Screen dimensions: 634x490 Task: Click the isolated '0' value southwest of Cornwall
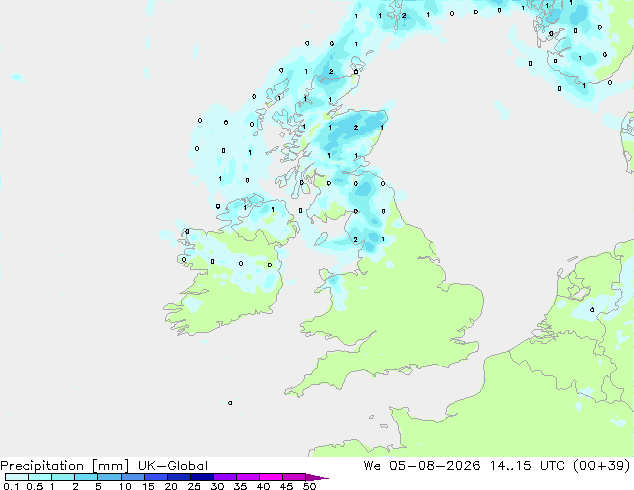coord(230,403)
